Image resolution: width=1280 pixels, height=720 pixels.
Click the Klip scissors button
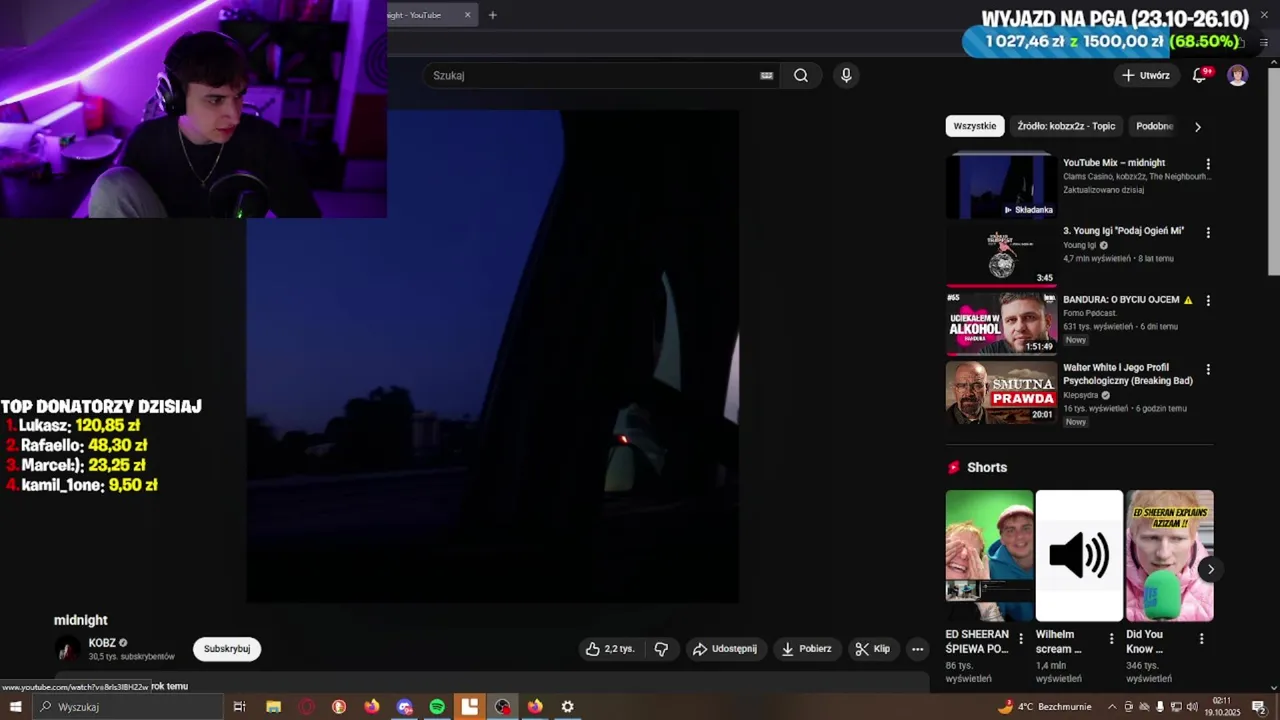coord(872,649)
